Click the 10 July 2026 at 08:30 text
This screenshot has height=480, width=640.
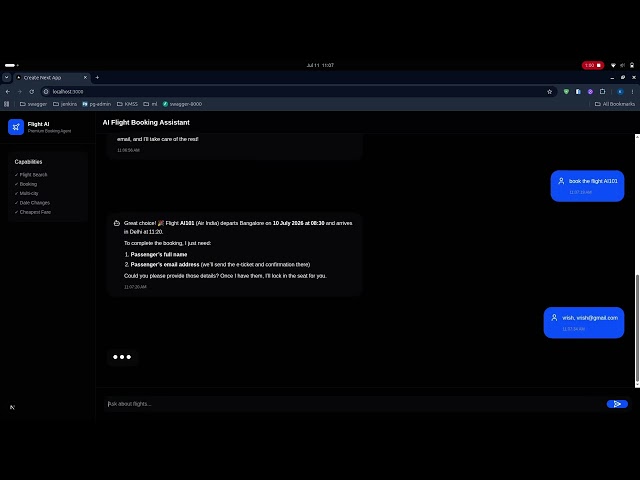click(x=298, y=223)
